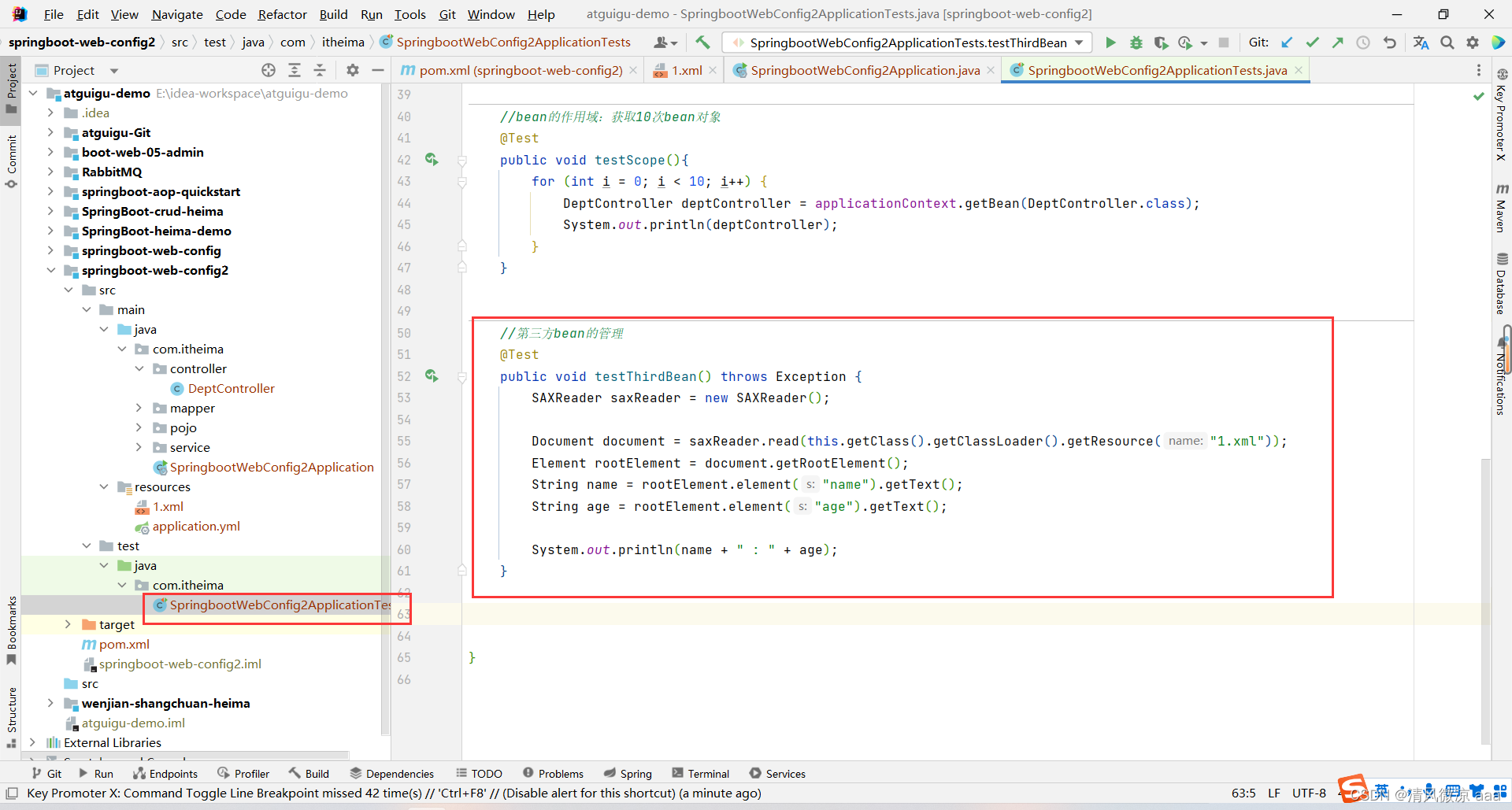Open the Database side panel

(1502, 283)
